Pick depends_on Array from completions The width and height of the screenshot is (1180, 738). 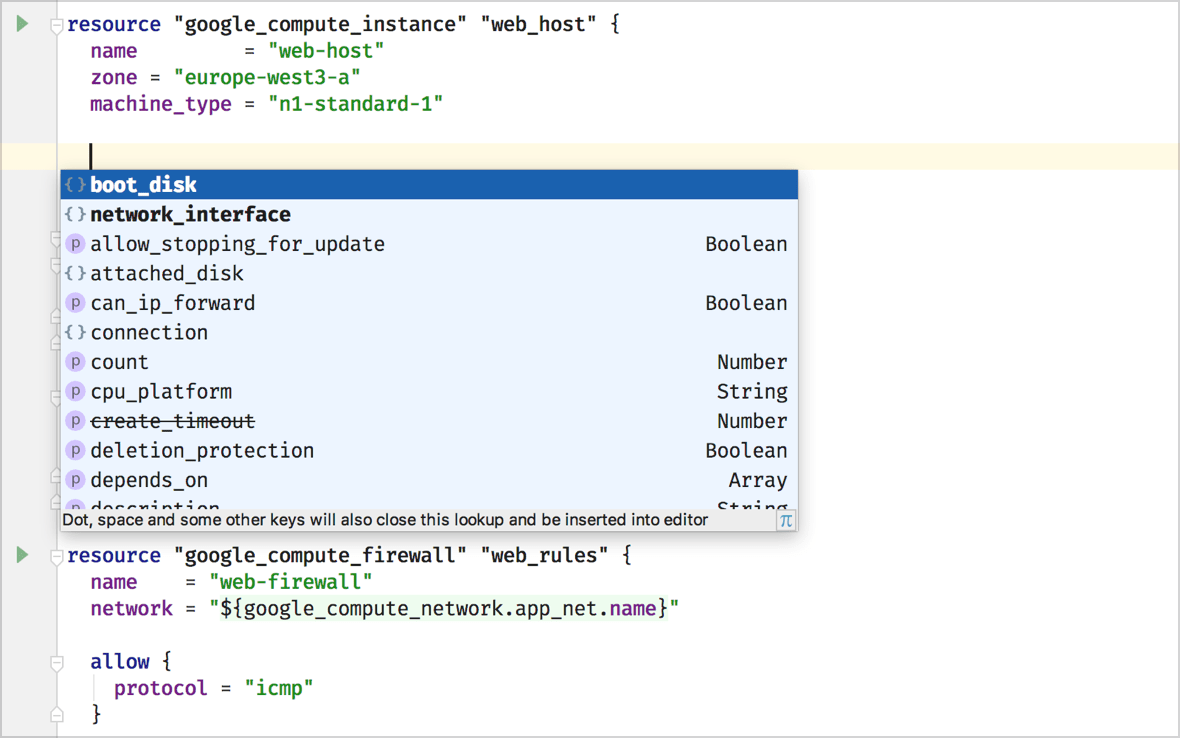[149, 480]
